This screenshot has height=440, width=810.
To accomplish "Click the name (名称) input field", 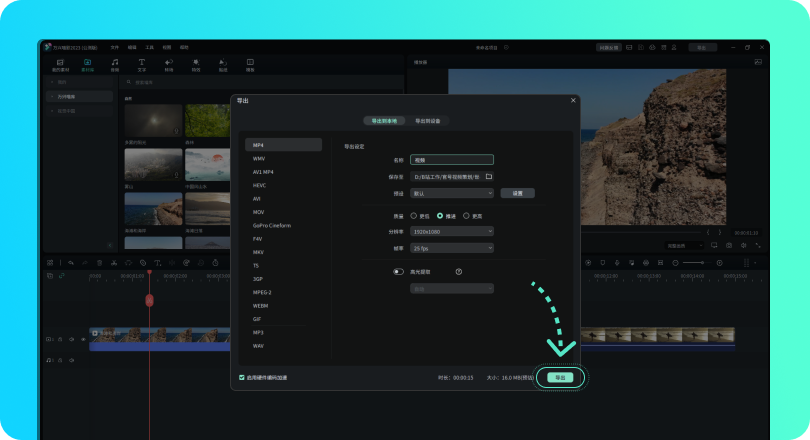I will tap(452, 159).
